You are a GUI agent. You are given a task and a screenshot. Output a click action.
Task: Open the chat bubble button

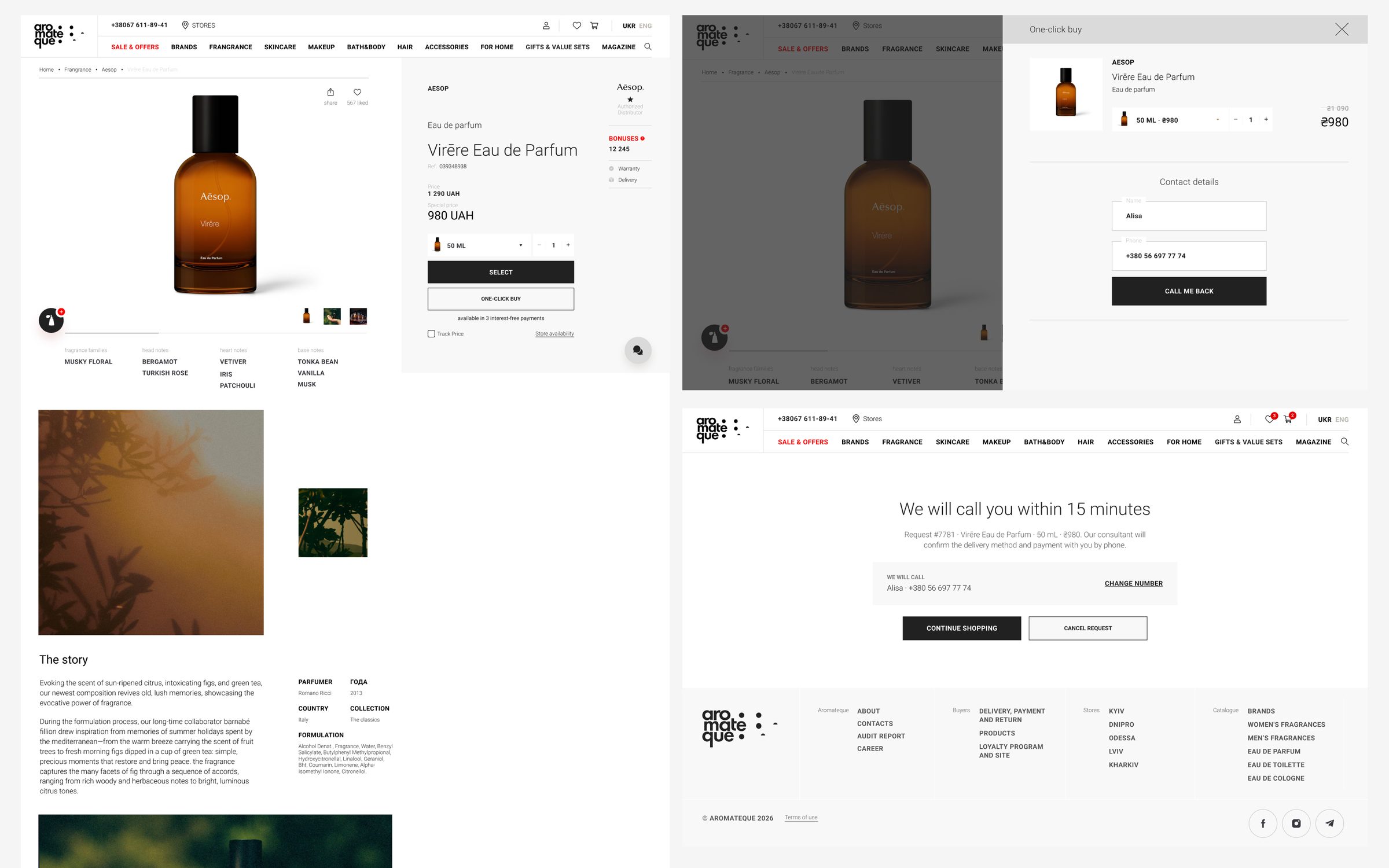[x=638, y=350]
